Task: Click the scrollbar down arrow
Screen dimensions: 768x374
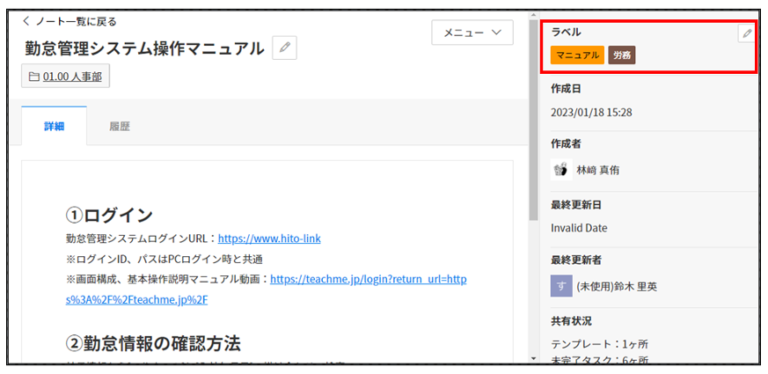Action: click(533, 359)
